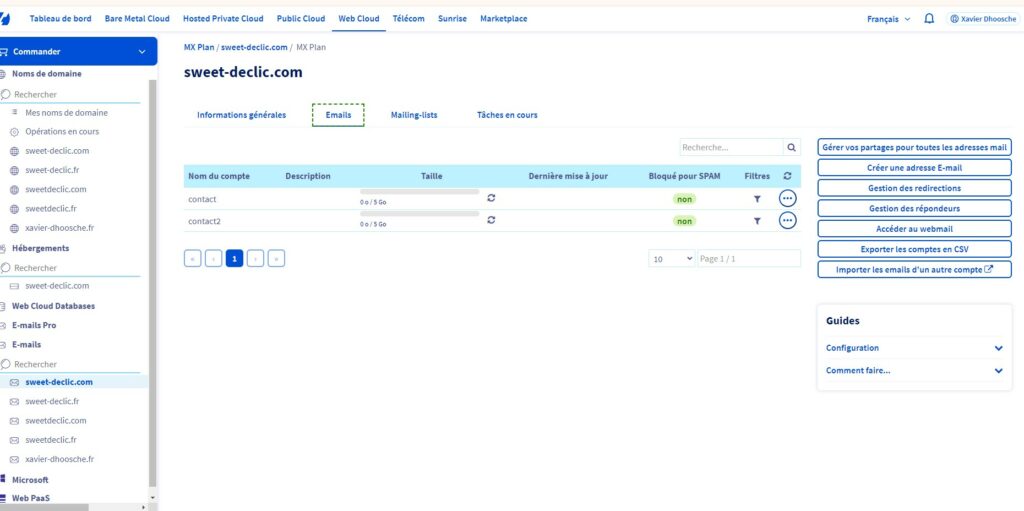Click Créer une adresse E-mail button
This screenshot has height=511, width=1024.
(x=914, y=167)
